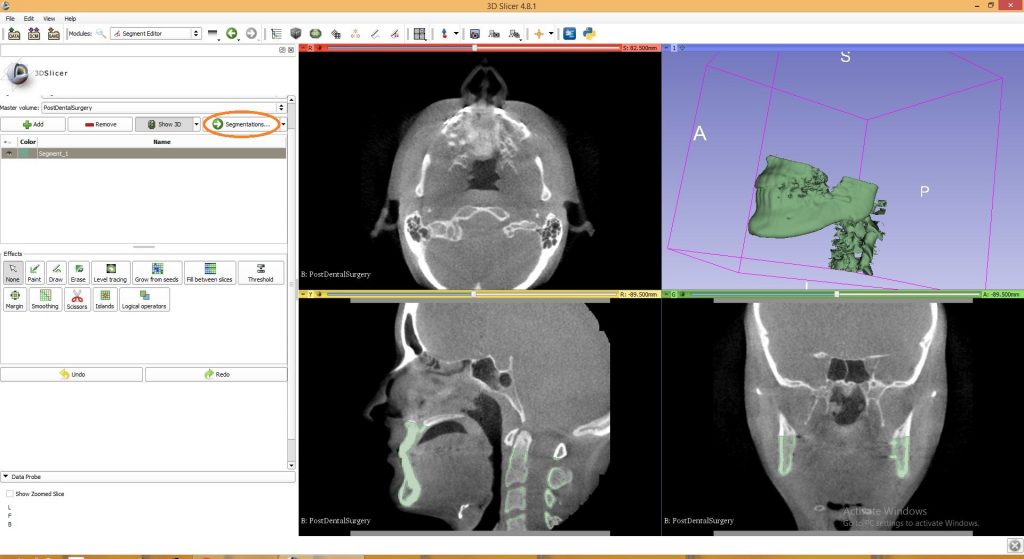Select the Erase effect
This screenshot has height=559, width=1024.
click(78, 272)
